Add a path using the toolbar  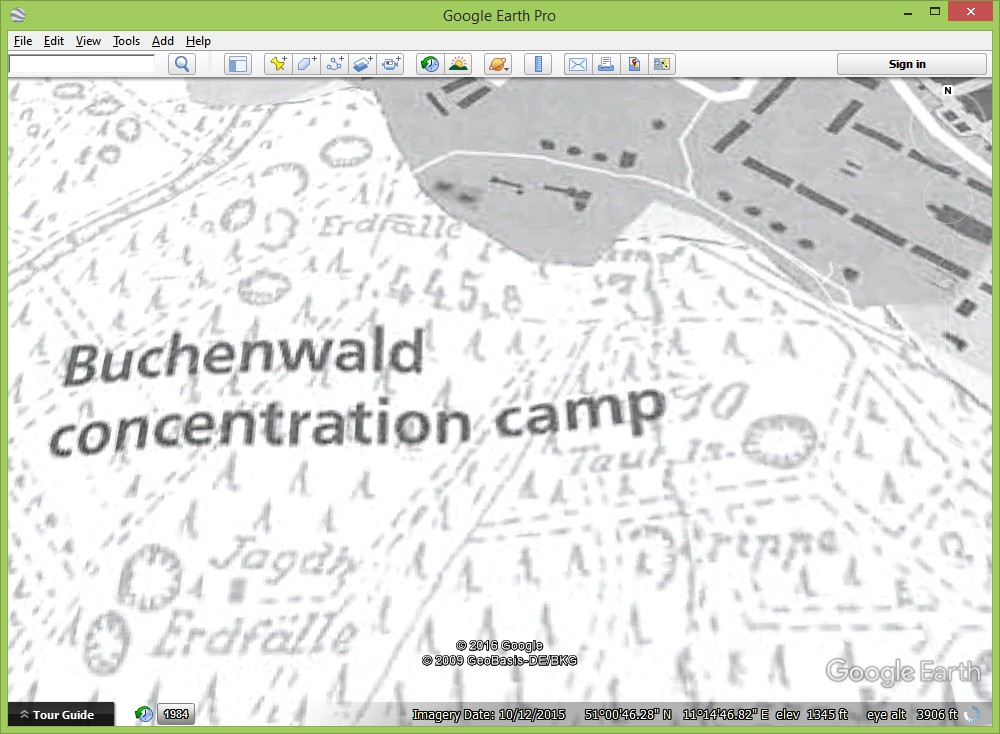(x=334, y=64)
